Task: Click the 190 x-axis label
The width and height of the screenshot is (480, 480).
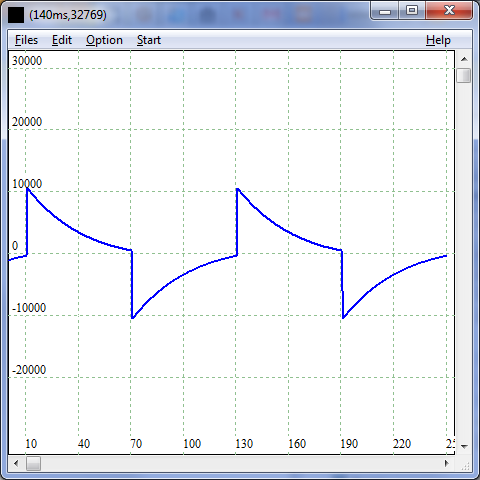Action: click(x=349, y=444)
